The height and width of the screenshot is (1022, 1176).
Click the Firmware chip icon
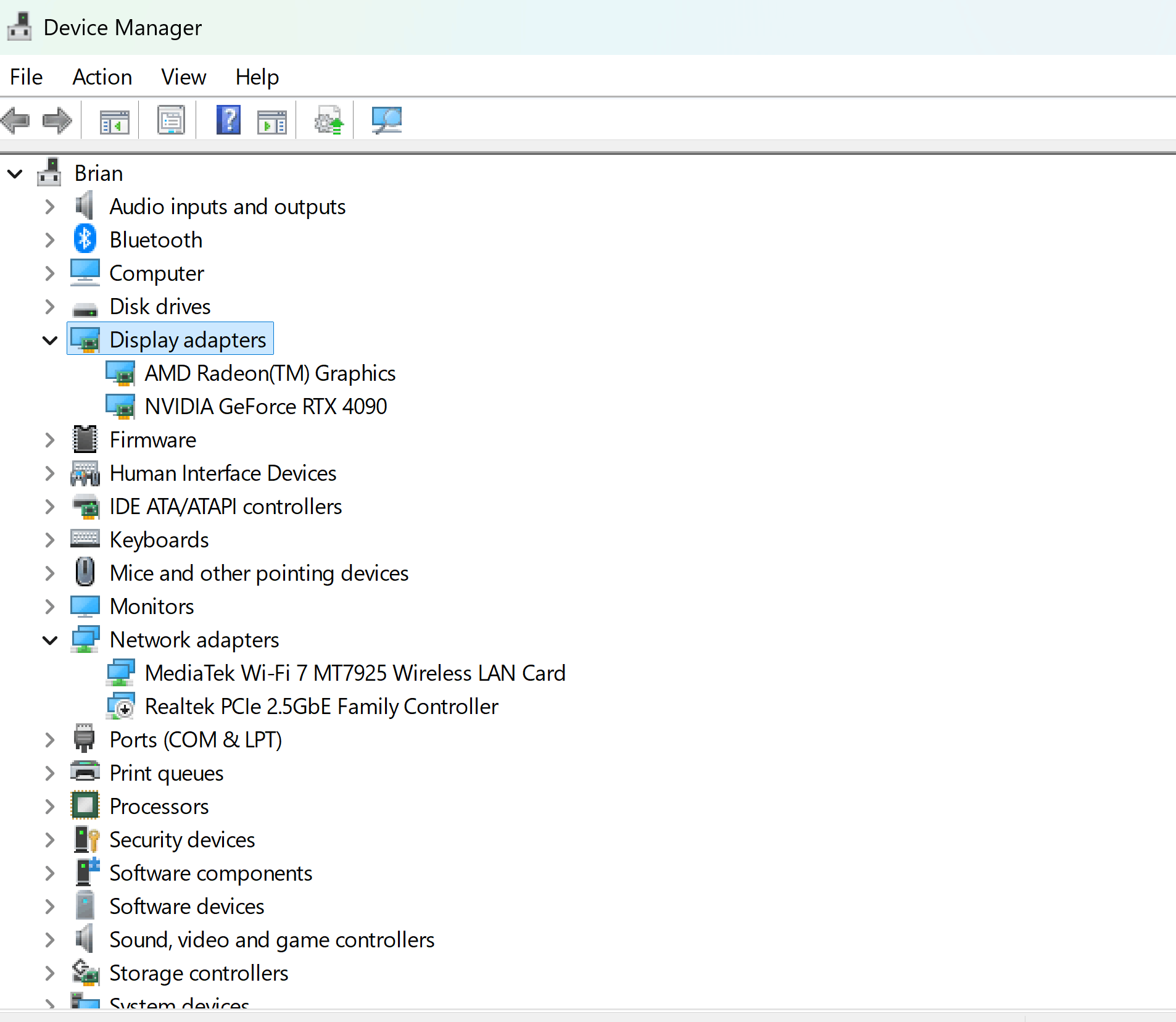coord(85,439)
